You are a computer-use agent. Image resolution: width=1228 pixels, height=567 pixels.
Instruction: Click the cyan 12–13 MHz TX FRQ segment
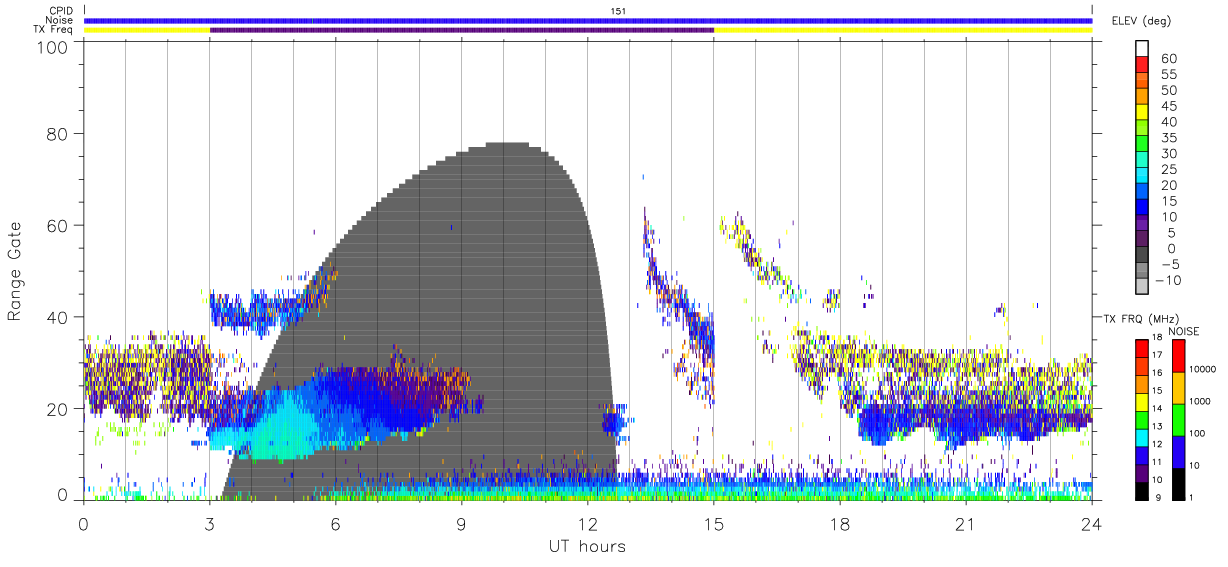1142,437
